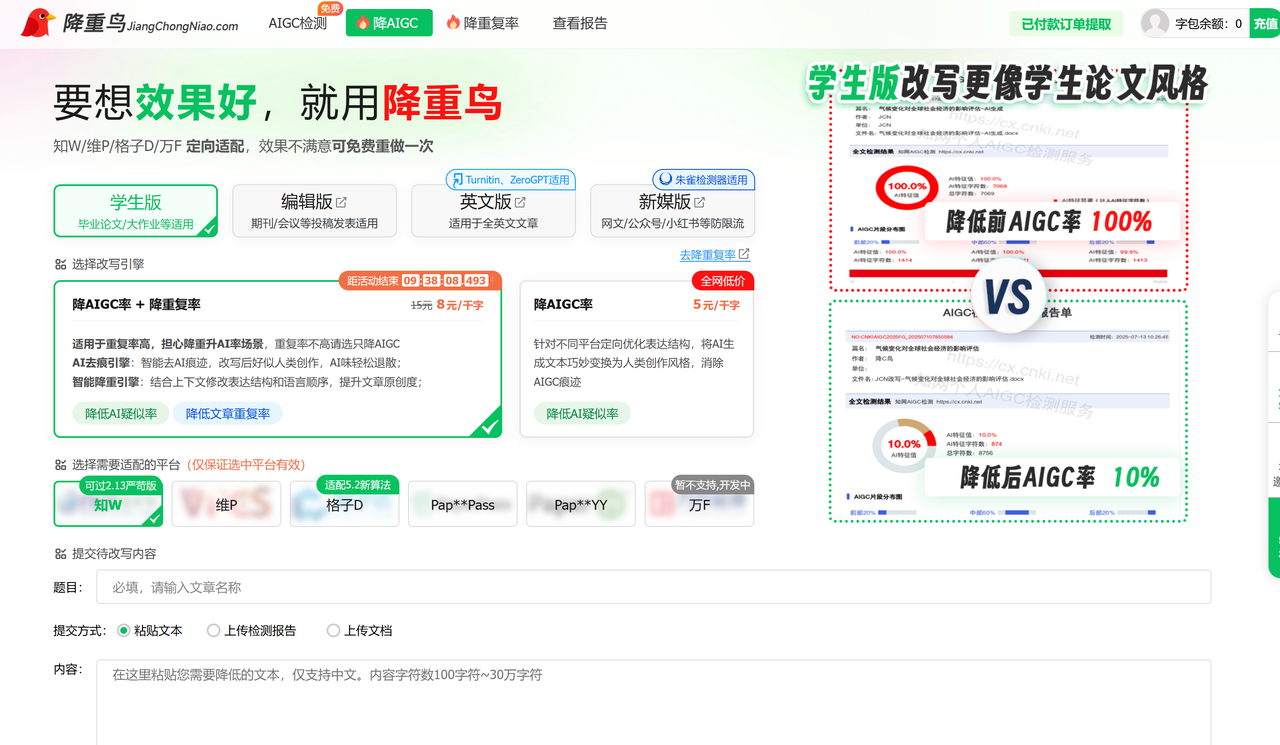This screenshot has height=745, width=1280.
Task: Select the 降AIGC率 + 降重复率 engine card
Action: [277, 359]
